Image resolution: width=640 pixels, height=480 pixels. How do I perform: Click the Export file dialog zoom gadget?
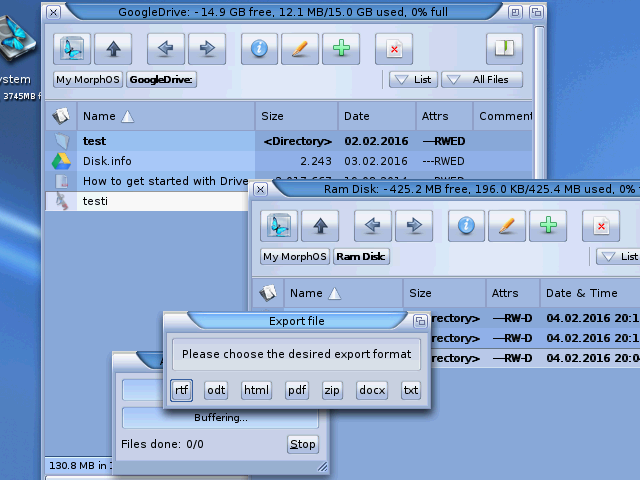pyautogui.click(x=420, y=321)
